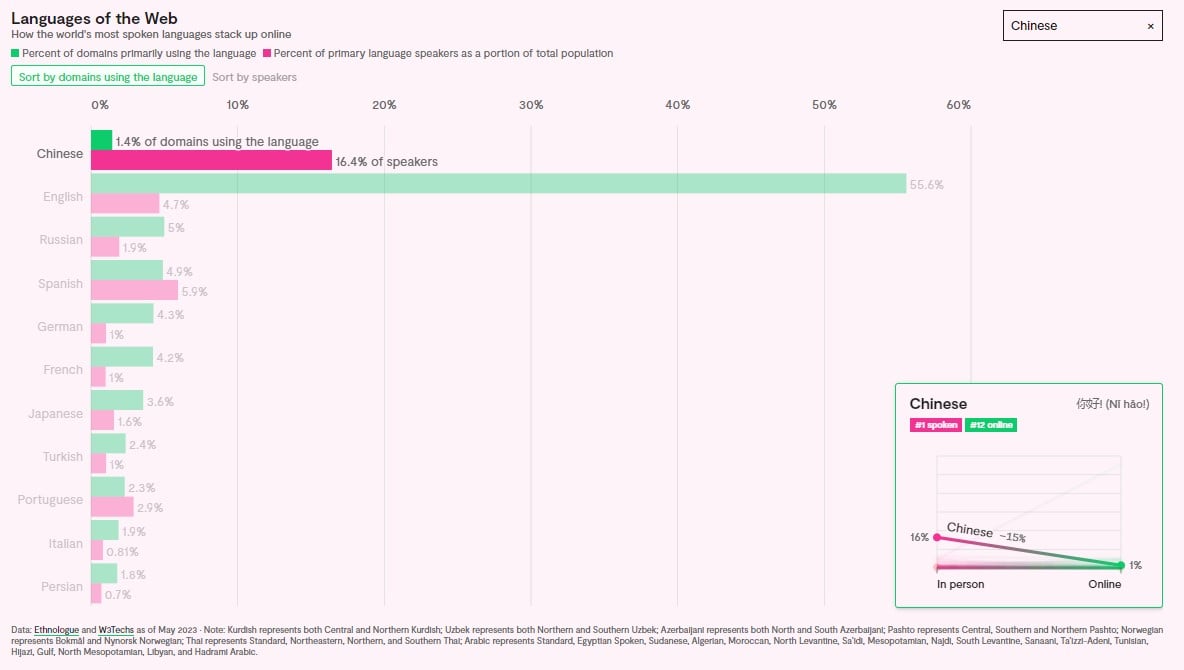Click the Chinese 1.4% green domains bar
The height and width of the screenshot is (670, 1184).
pyautogui.click(x=101, y=140)
